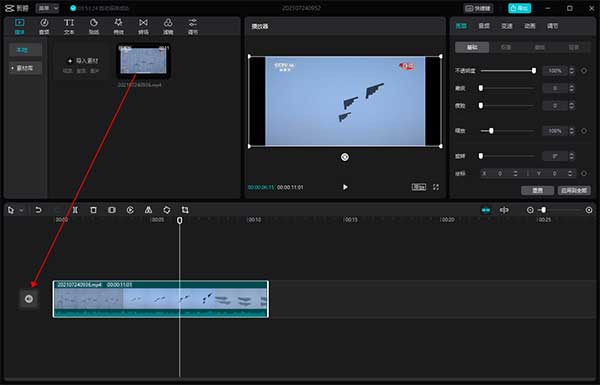This screenshot has height=385, width=600.
Task: Open the Shortcuts button in title bar
Action: click(x=478, y=8)
